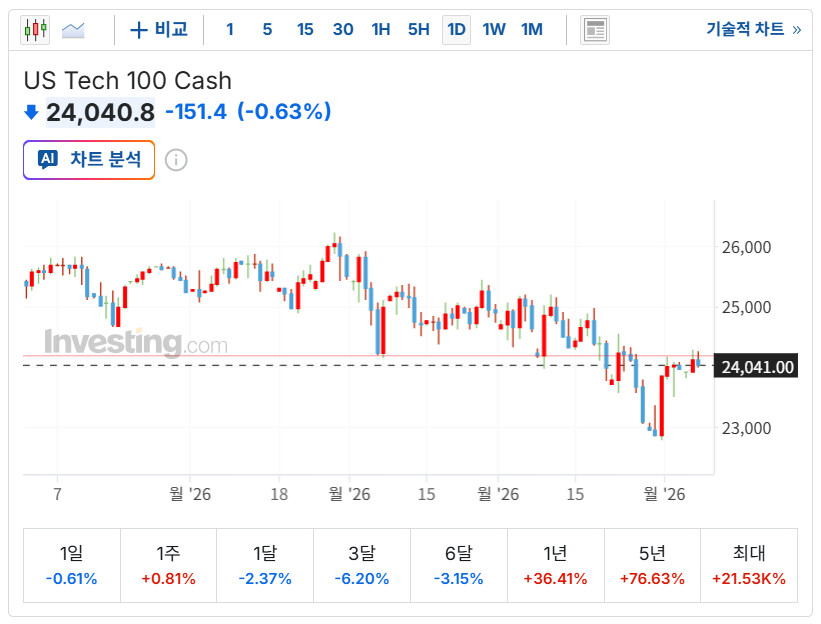Choose the 1H timeframe
Screen dimensions: 821x624
[x=381, y=30]
